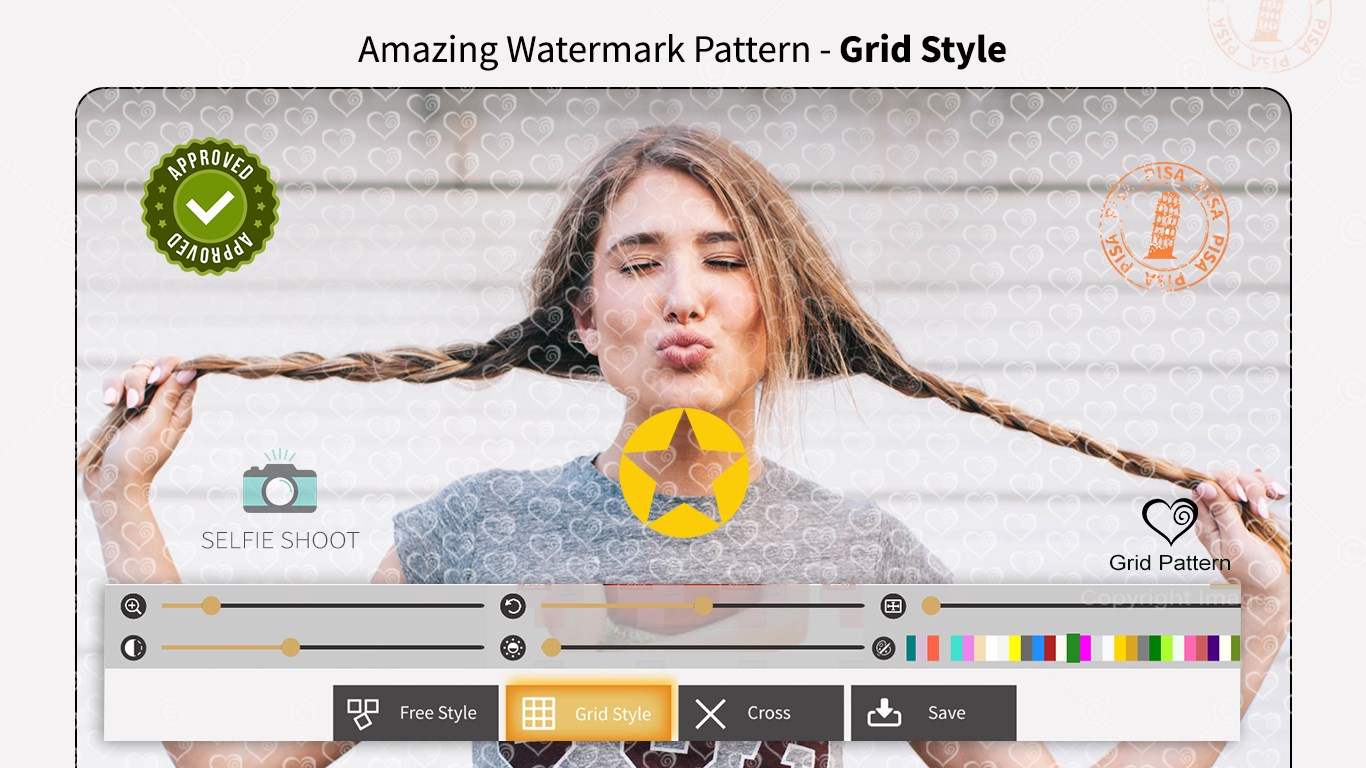The width and height of the screenshot is (1366, 768).
Task: Pick the turquoise color swatch
Action: [x=956, y=648]
